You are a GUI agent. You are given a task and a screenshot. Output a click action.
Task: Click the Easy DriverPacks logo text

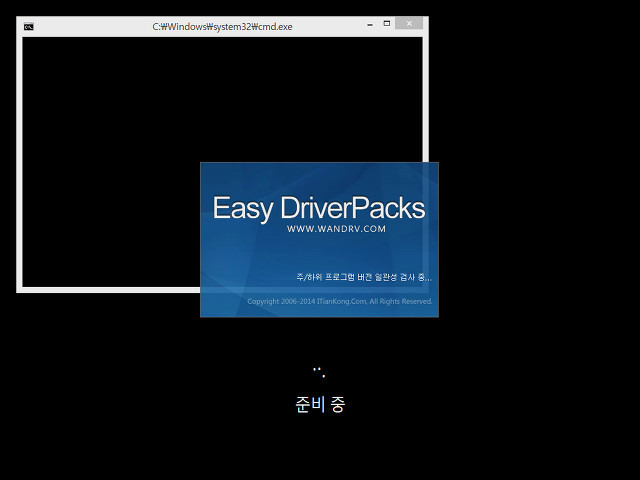click(319, 209)
